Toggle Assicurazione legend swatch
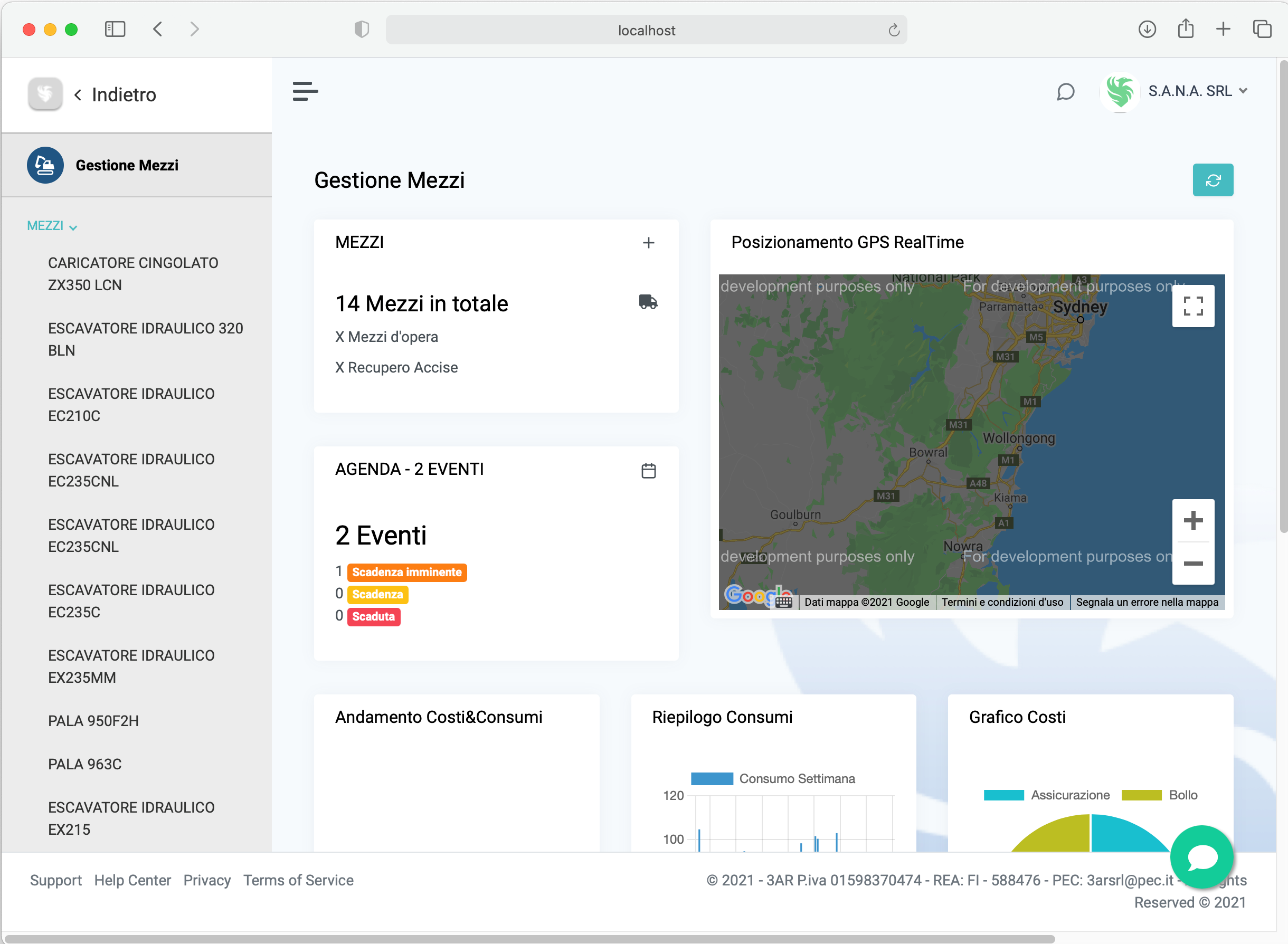 (1003, 795)
